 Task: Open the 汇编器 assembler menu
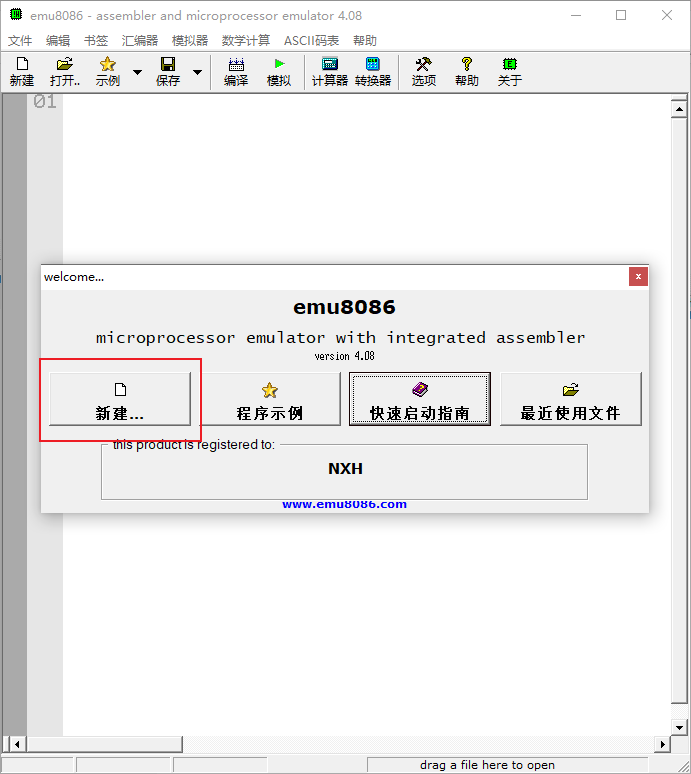[140, 40]
